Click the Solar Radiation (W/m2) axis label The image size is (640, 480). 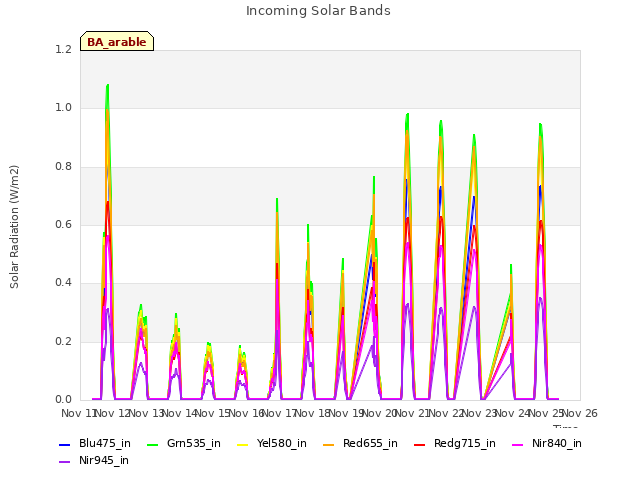coord(14,227)
